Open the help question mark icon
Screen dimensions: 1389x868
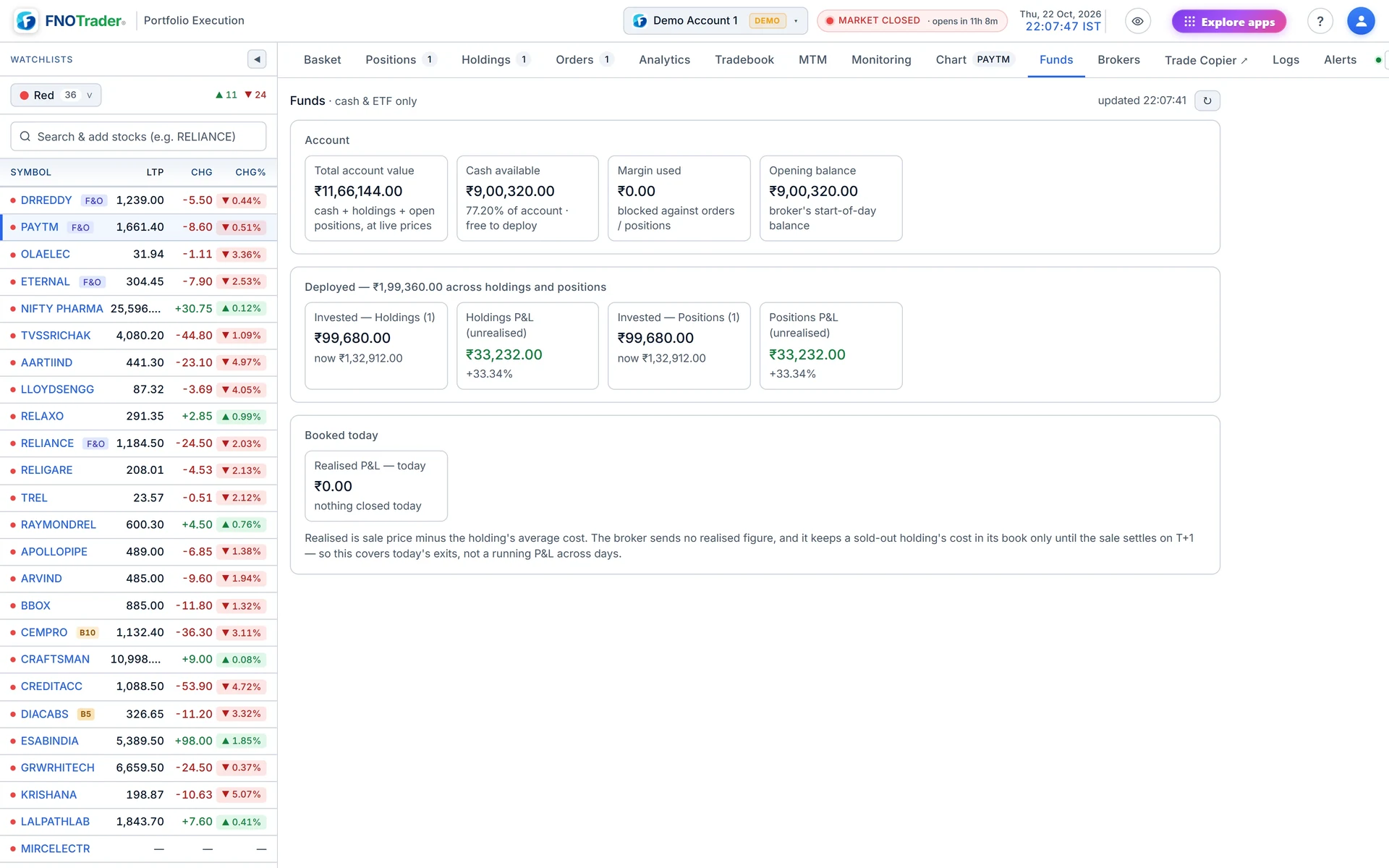point(1320,21)
